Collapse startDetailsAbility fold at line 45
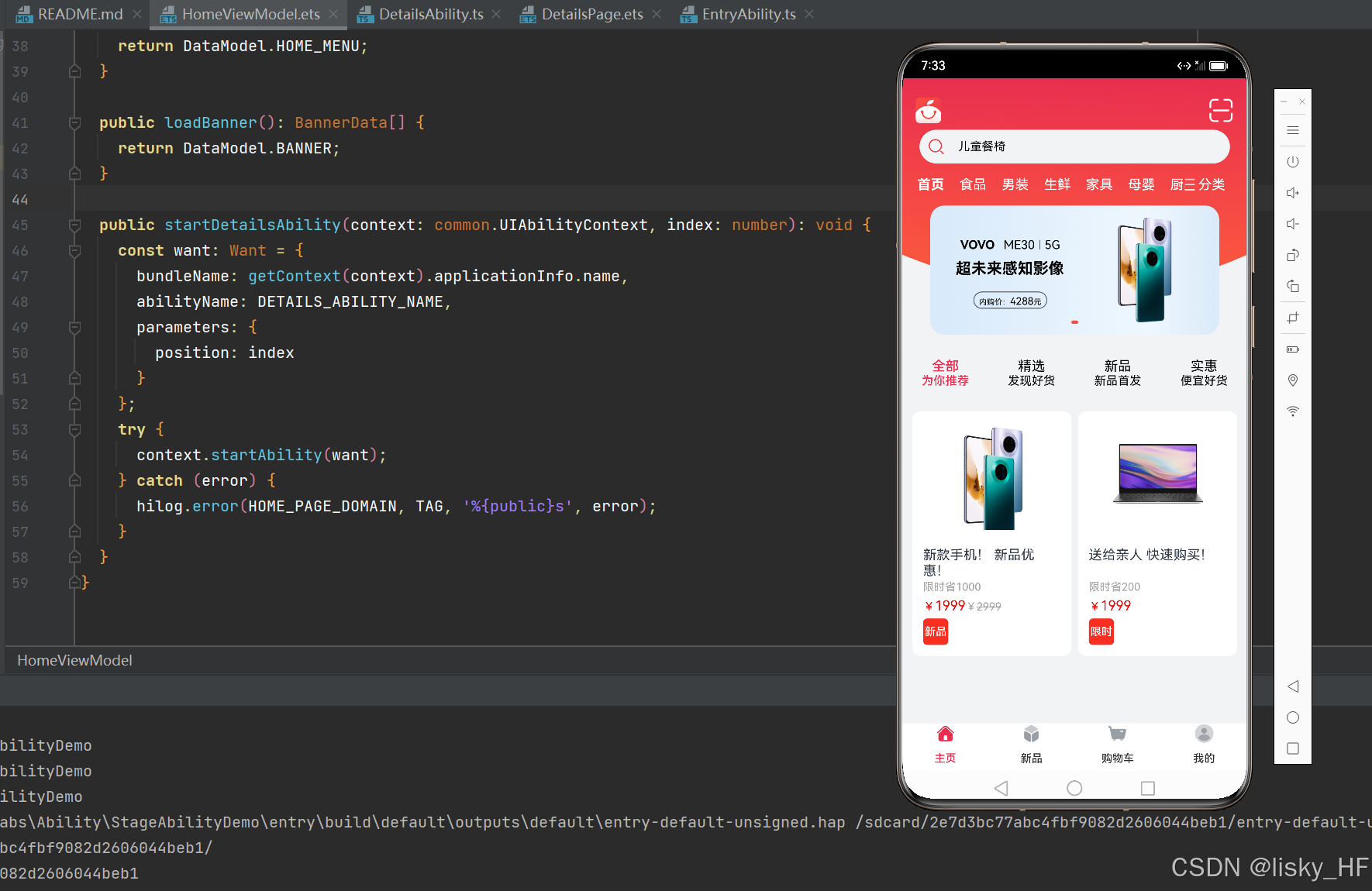 coord(74,225)
